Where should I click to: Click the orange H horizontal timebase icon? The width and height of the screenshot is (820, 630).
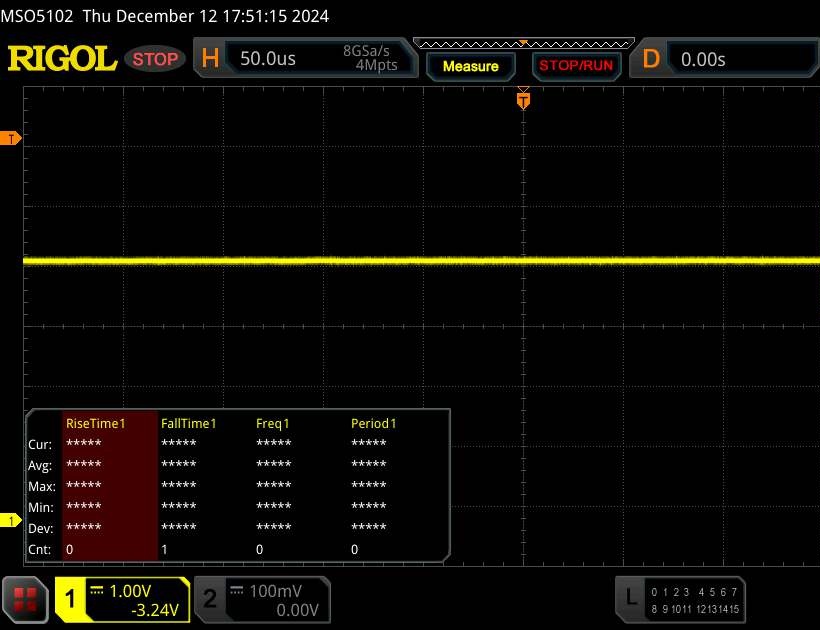pyautogui.click(x=210, y=58)
